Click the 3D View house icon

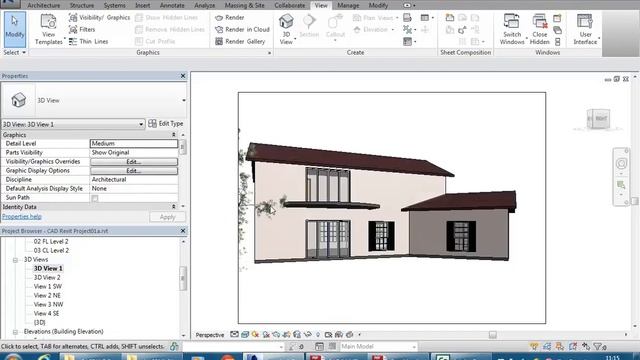point(286,21)
